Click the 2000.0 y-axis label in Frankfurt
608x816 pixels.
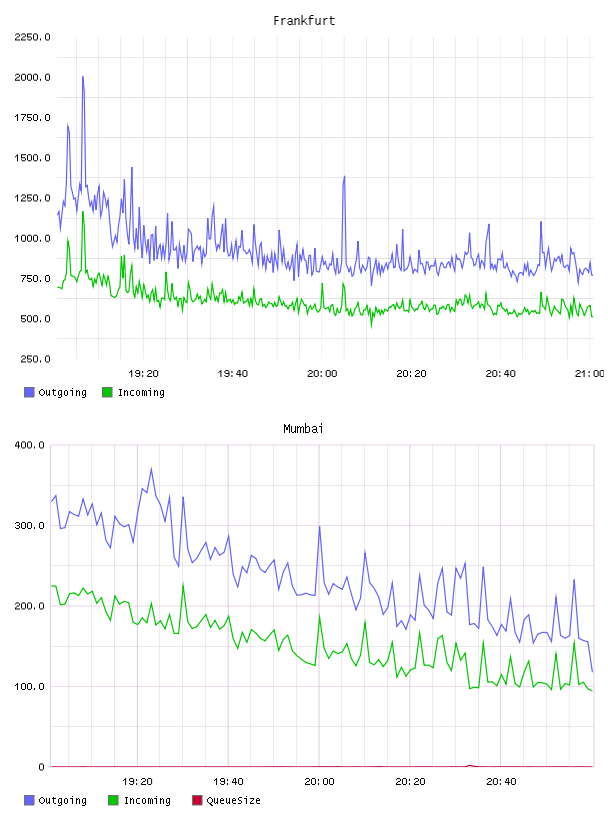[x=32, y=77]
